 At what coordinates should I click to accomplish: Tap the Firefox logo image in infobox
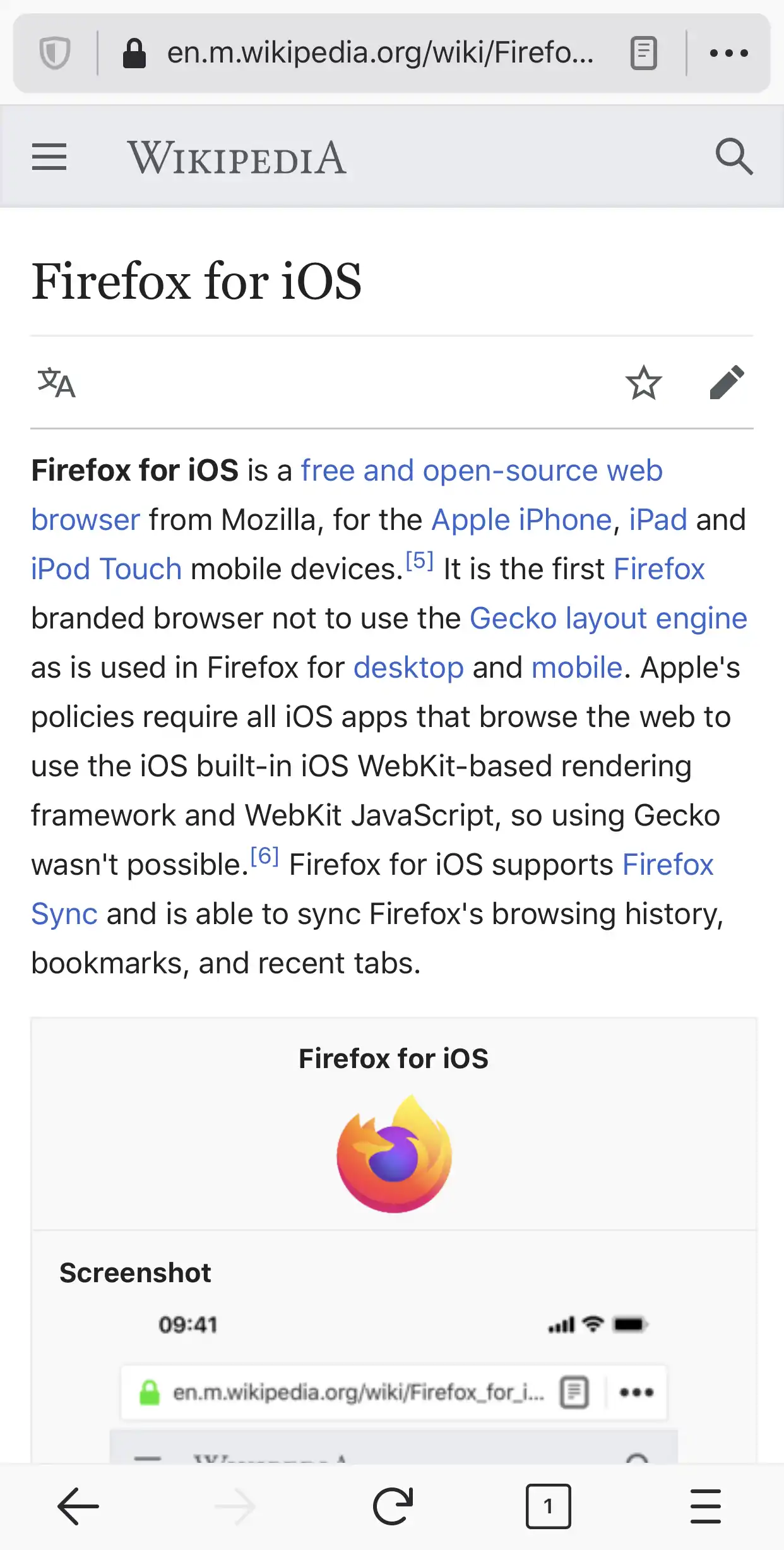point(394,1153)
